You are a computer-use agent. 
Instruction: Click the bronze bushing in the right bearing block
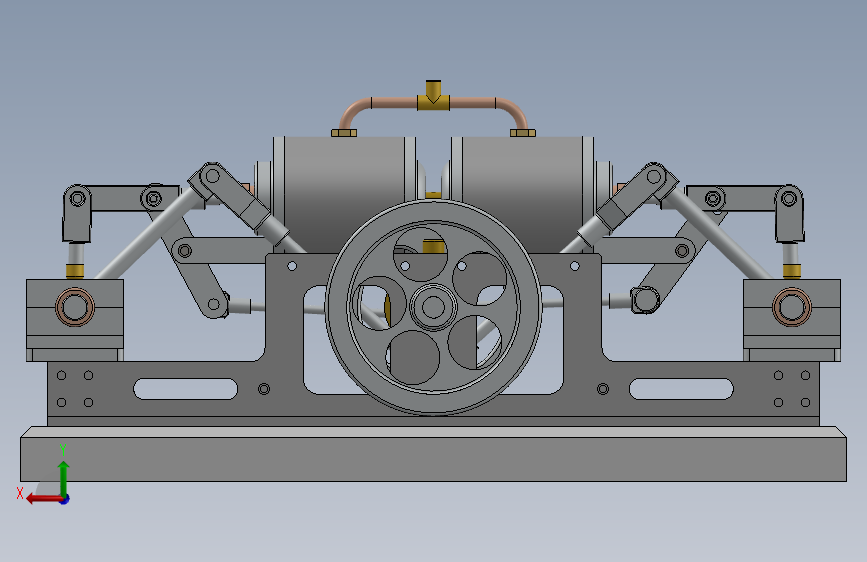[792, 306]
